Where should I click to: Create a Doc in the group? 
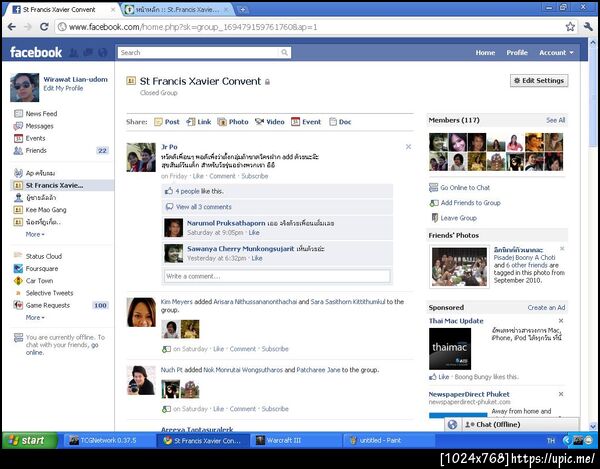click(x=340, y=122)
